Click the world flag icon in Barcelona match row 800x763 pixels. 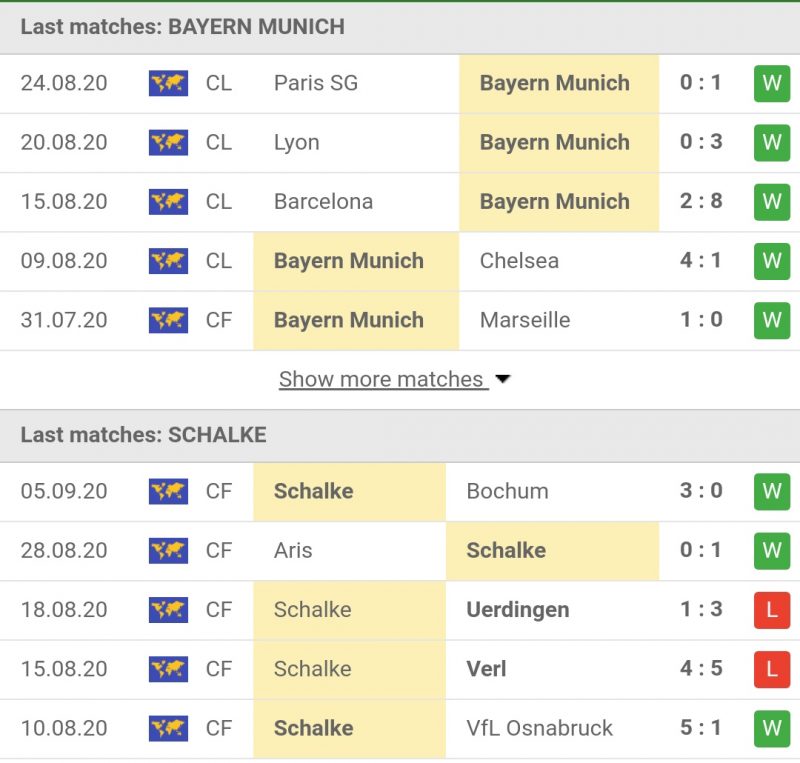coord(168,201)
